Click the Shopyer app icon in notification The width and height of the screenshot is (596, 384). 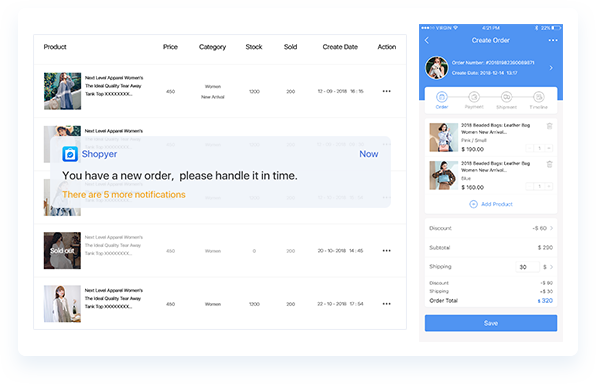pos(70,154)
